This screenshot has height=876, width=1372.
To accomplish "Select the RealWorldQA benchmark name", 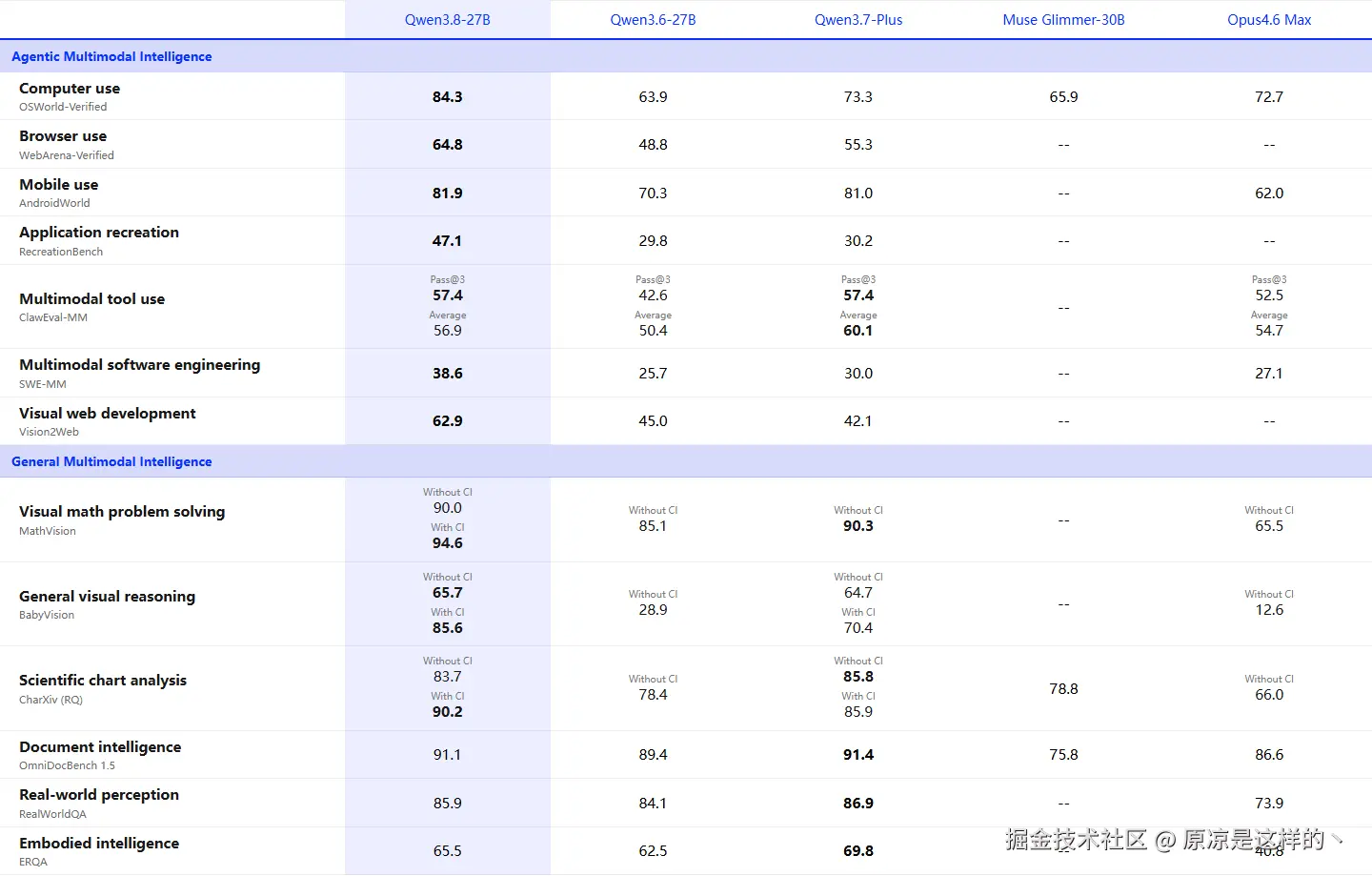I will click(x=52, y=814).
